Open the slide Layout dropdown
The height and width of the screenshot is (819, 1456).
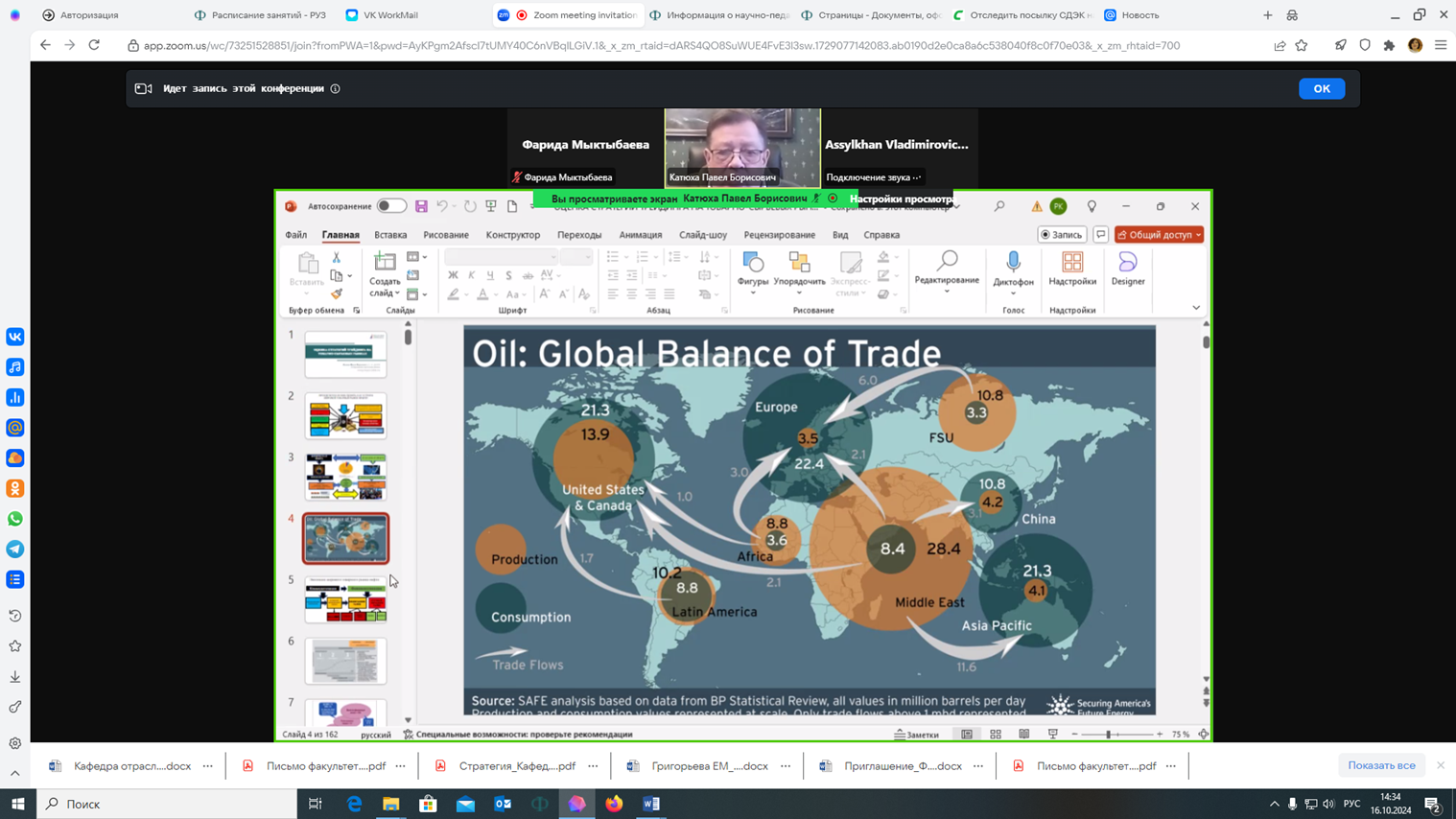point(416,257)
